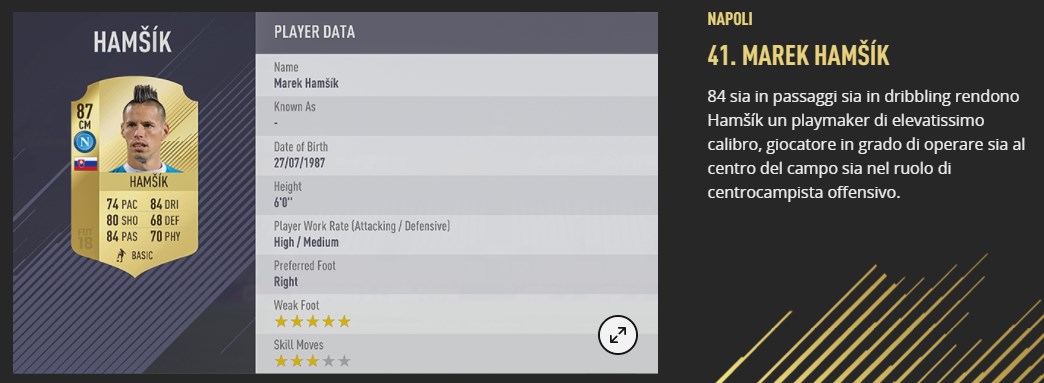This screenshot has width=1044, height=383.
Task: Click the NAPOLI club label
Action: (730, 19)
